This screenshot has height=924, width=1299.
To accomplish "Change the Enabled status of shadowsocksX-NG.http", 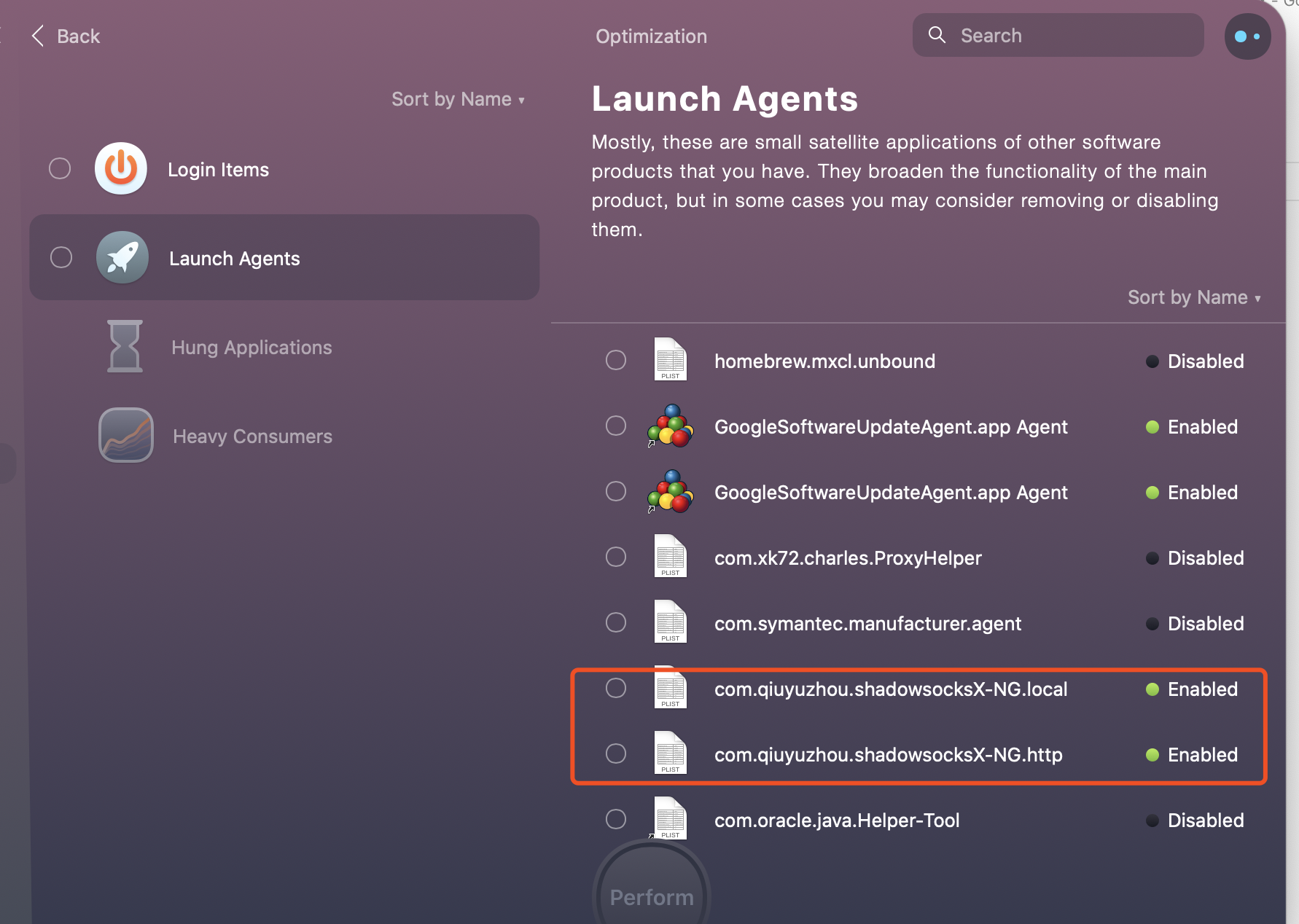I will tap(1193, 755).
